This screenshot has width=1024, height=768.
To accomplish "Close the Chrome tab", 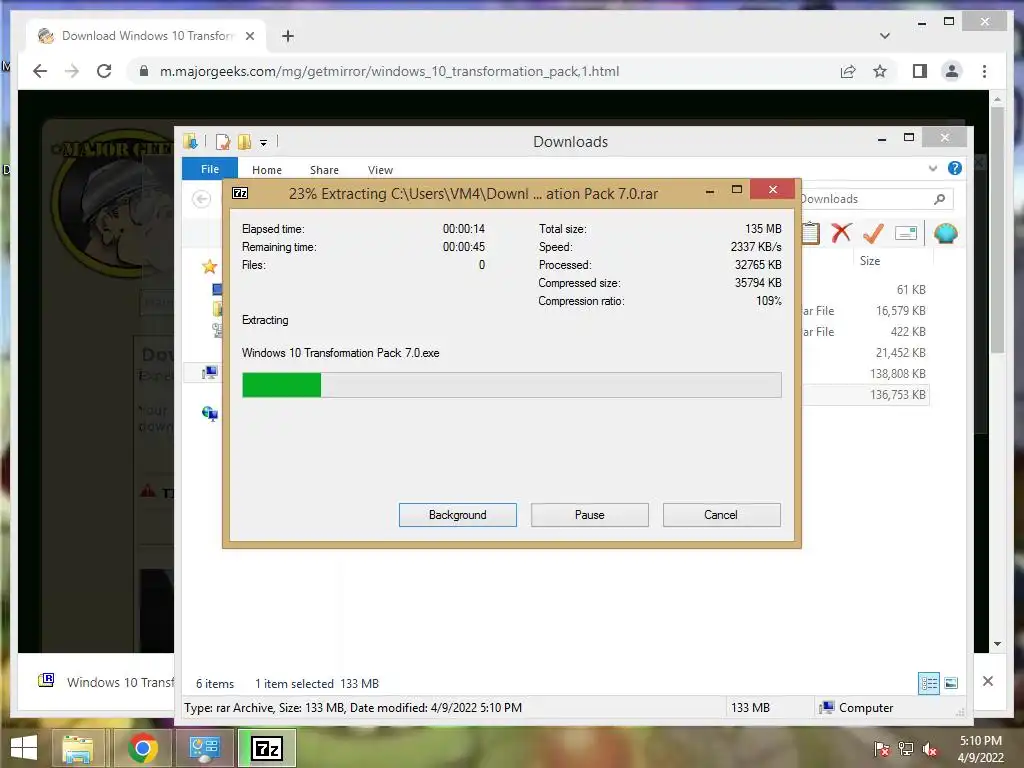I will click(249, 36).
